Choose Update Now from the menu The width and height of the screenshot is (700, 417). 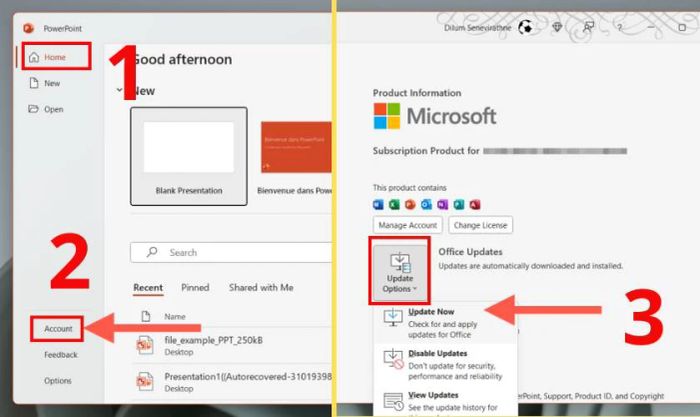point(445,323)
